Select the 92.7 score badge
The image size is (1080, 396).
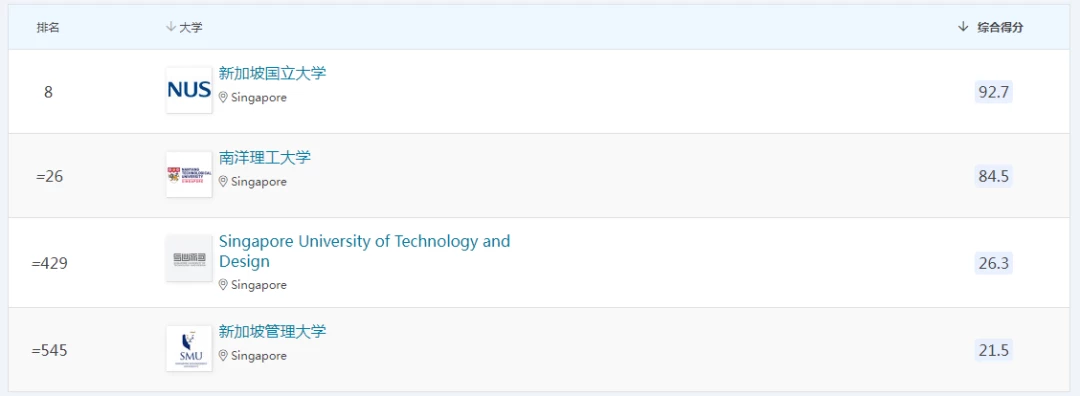(993, 92)
